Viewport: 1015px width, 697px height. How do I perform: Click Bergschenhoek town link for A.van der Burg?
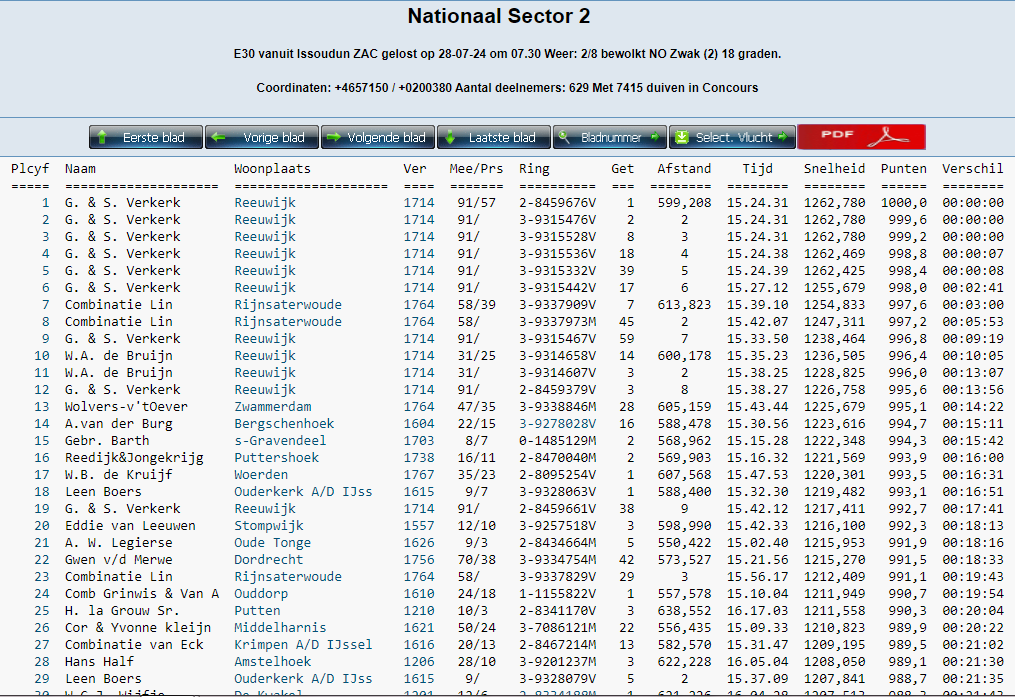tap(284, 424)
